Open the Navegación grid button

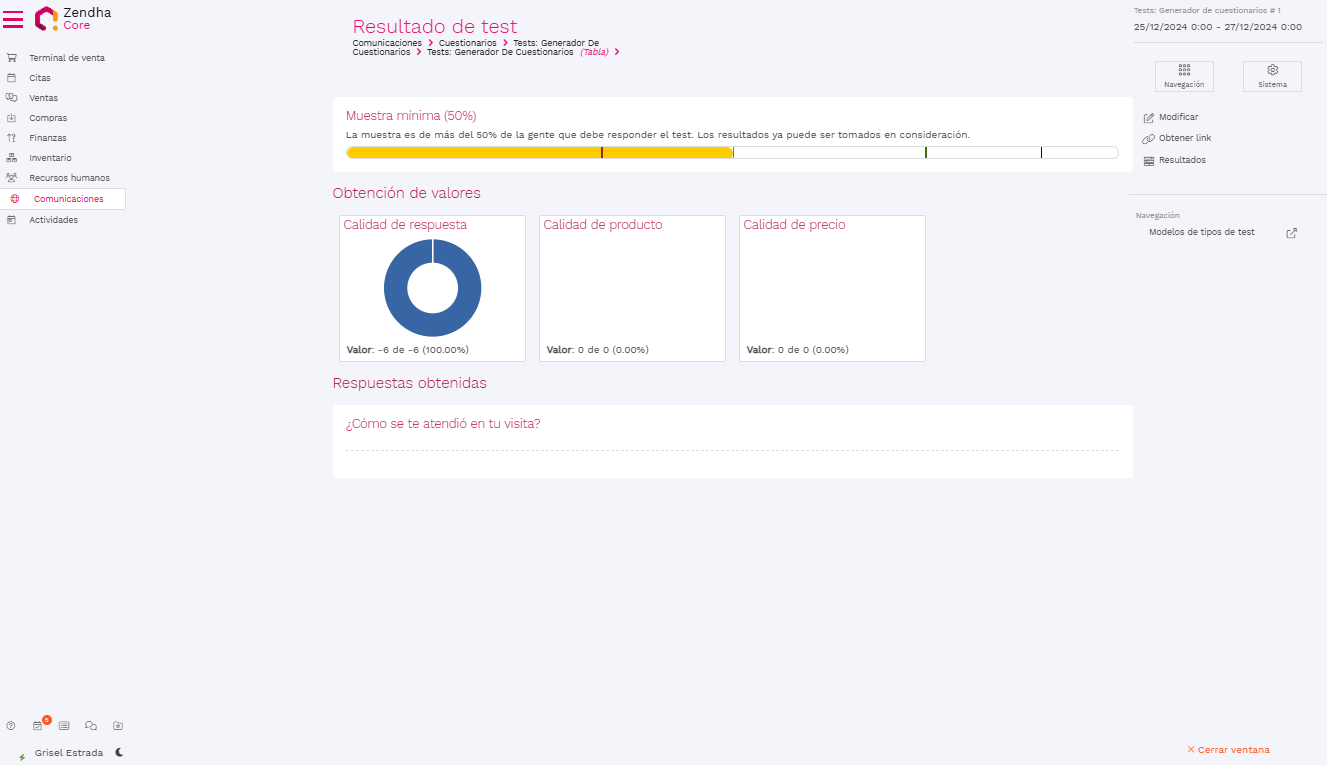coord(1184,76)
